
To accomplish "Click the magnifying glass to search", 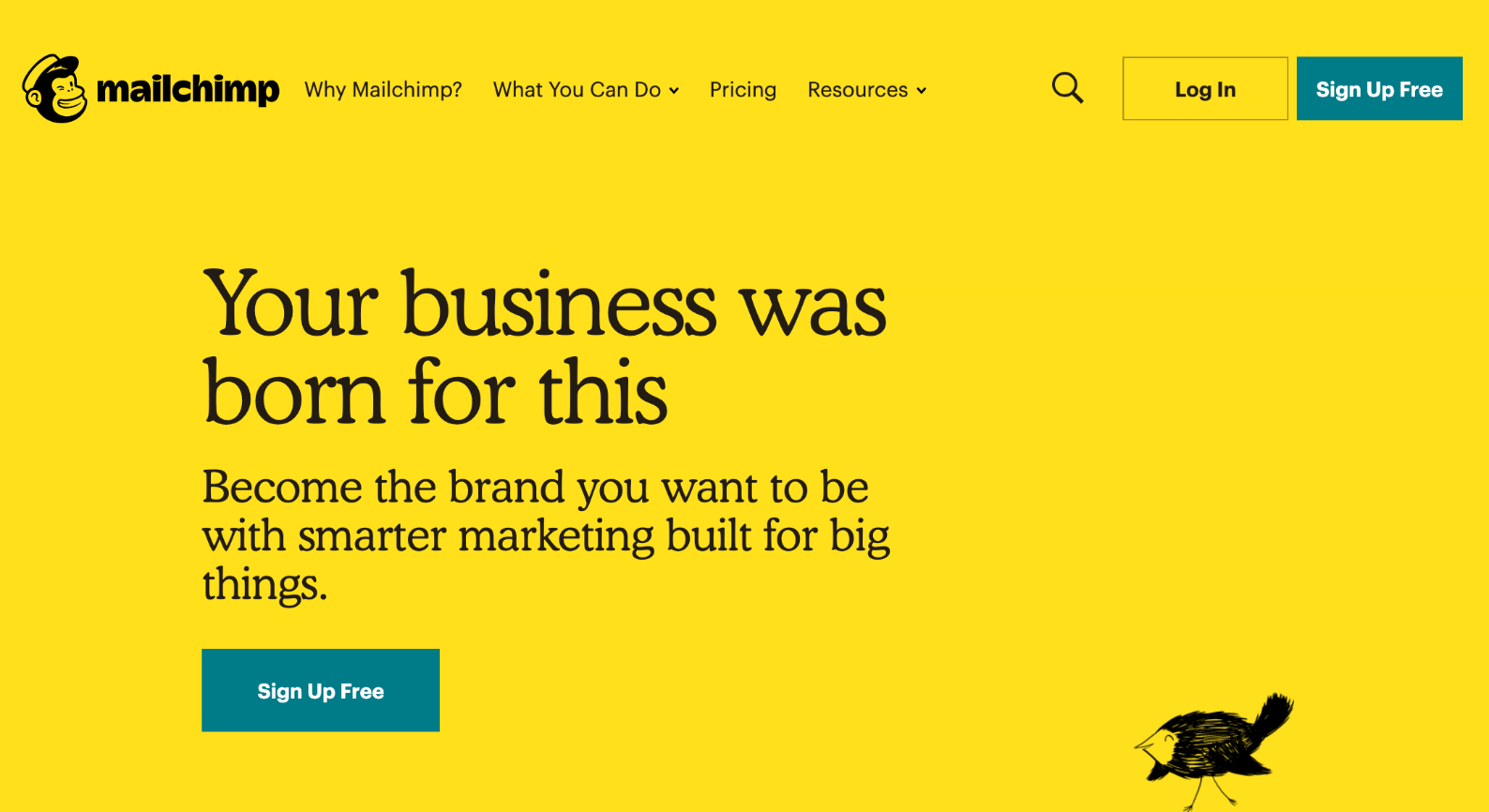I will pyautogui.click(x=1067, y=87).
